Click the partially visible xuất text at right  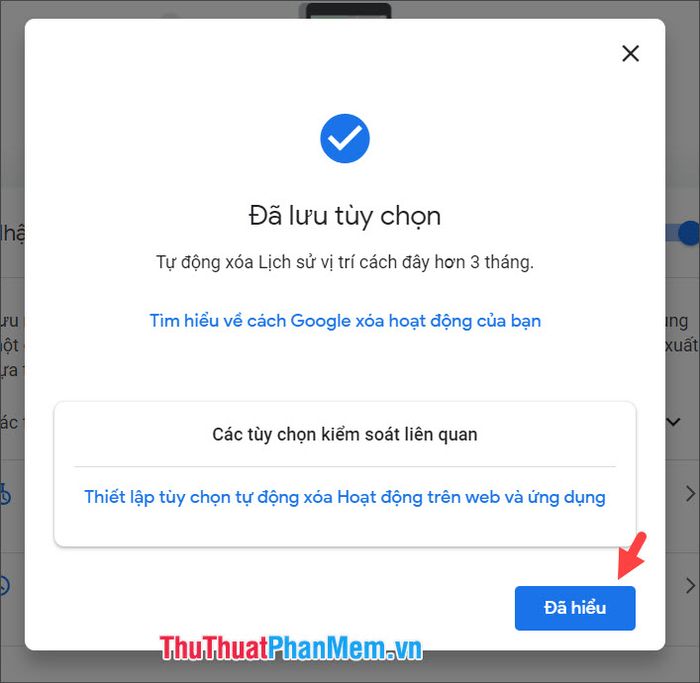[681, 345]
